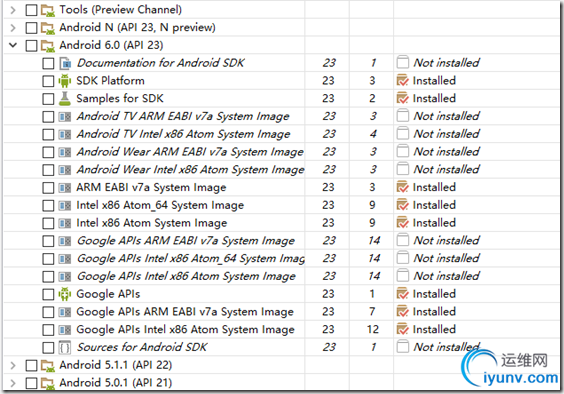Click the Documentation for Android SDK icon
This screenshot has width=564, height=394.
pos(65,63)
